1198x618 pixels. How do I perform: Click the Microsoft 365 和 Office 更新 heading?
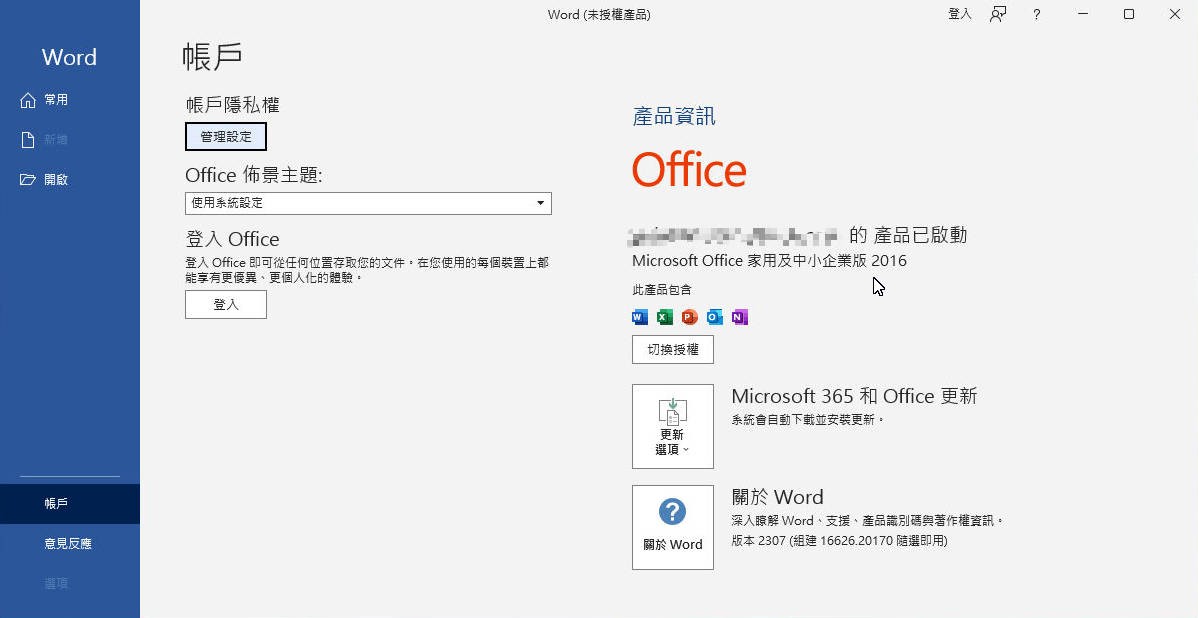tap(854, 396)
